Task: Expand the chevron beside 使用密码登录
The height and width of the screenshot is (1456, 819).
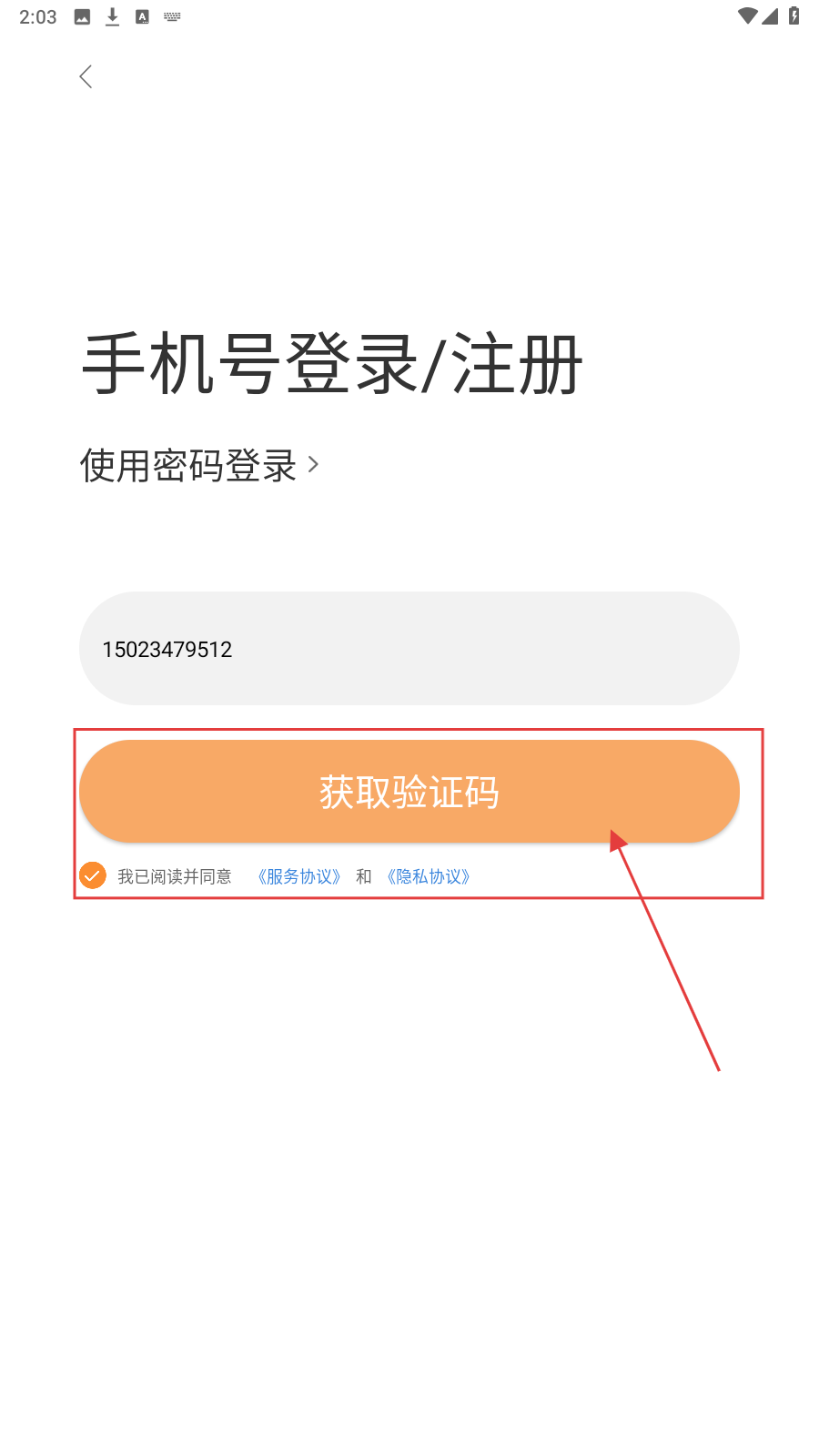Action: coord(313,465)
